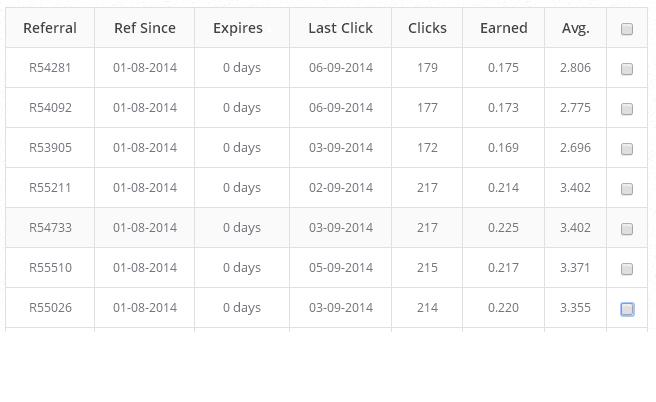Select the checkbox for referral R54092

click(x=627, y=109)
